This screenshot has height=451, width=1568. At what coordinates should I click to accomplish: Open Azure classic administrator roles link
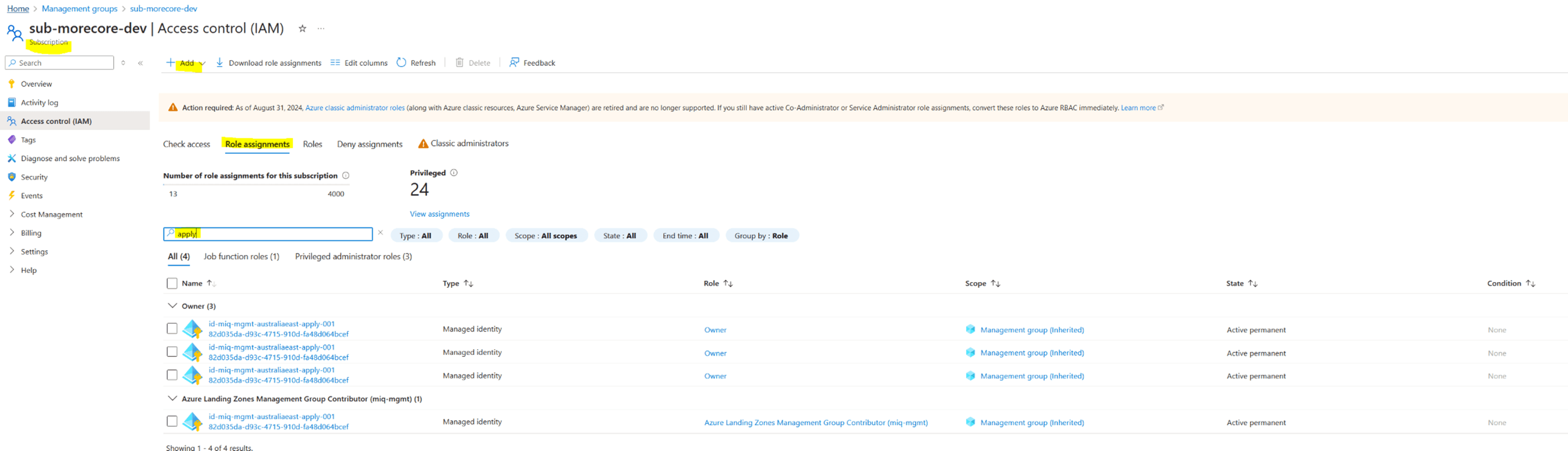[355, 108]
